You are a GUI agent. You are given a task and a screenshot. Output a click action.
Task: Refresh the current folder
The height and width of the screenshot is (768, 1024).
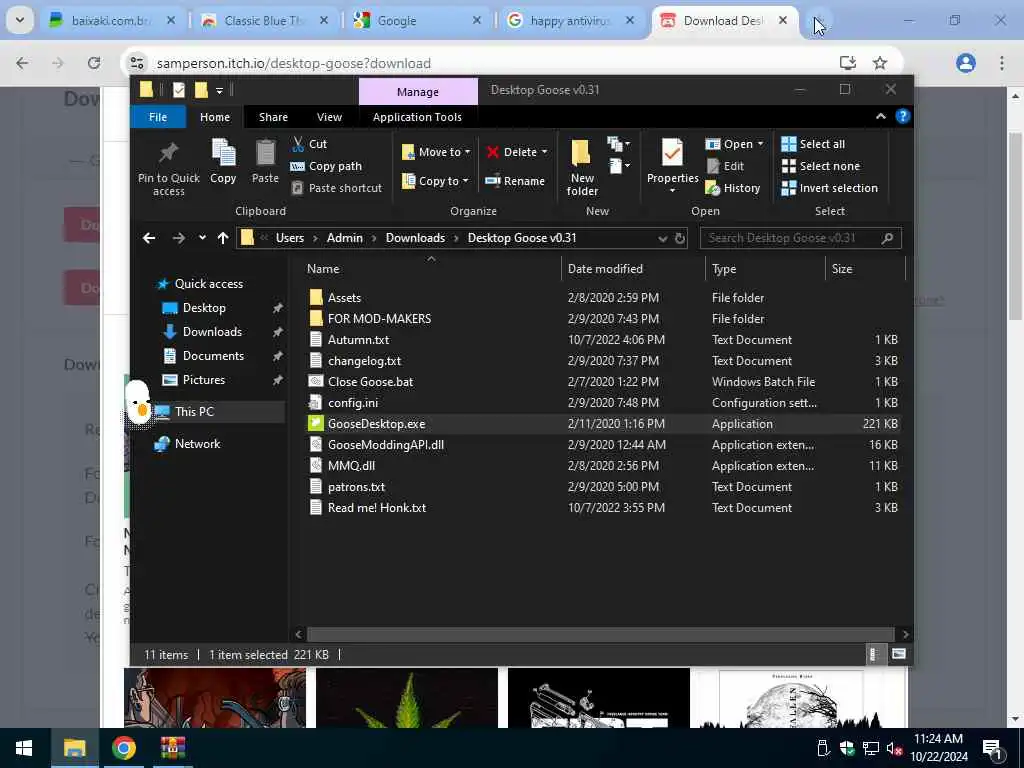(680, 238)
